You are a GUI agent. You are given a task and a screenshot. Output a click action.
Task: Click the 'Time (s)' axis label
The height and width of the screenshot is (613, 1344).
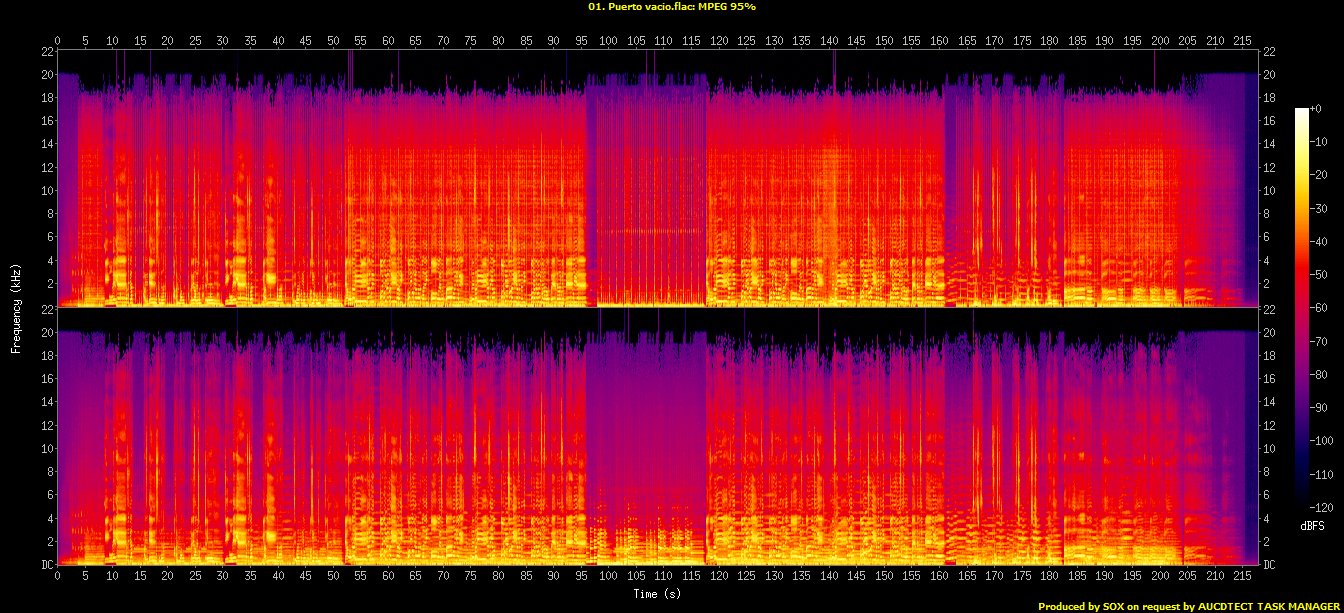(657, 593)
